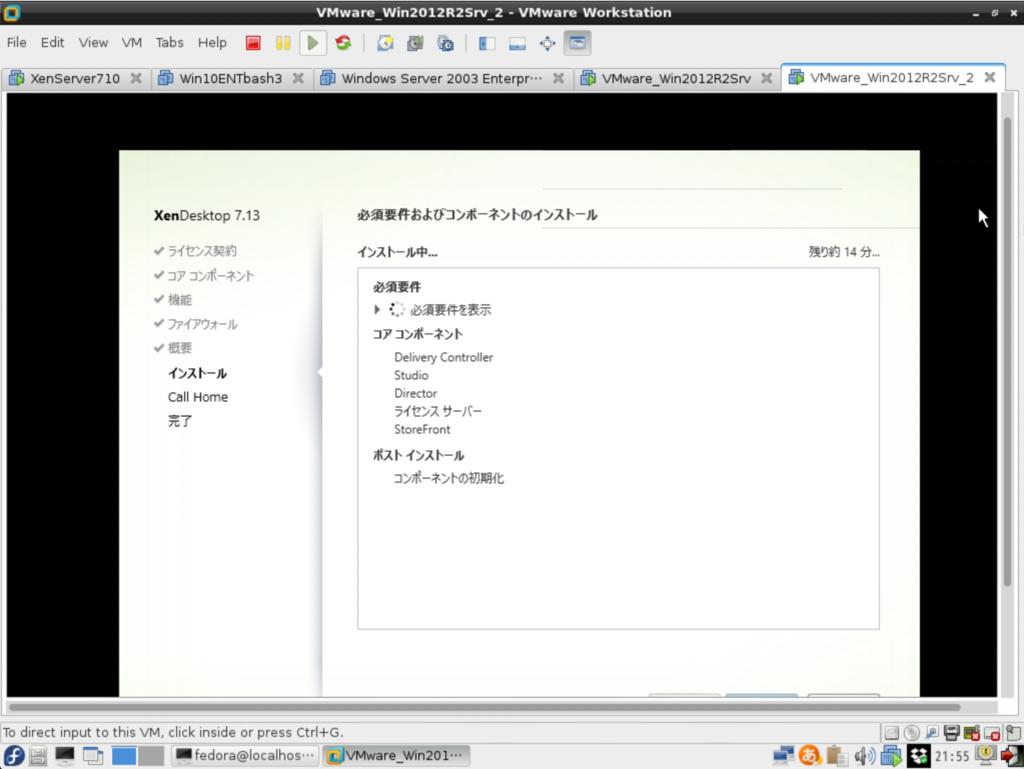
Task: Open the volume control tray icon
Action: tap(865, 756)
